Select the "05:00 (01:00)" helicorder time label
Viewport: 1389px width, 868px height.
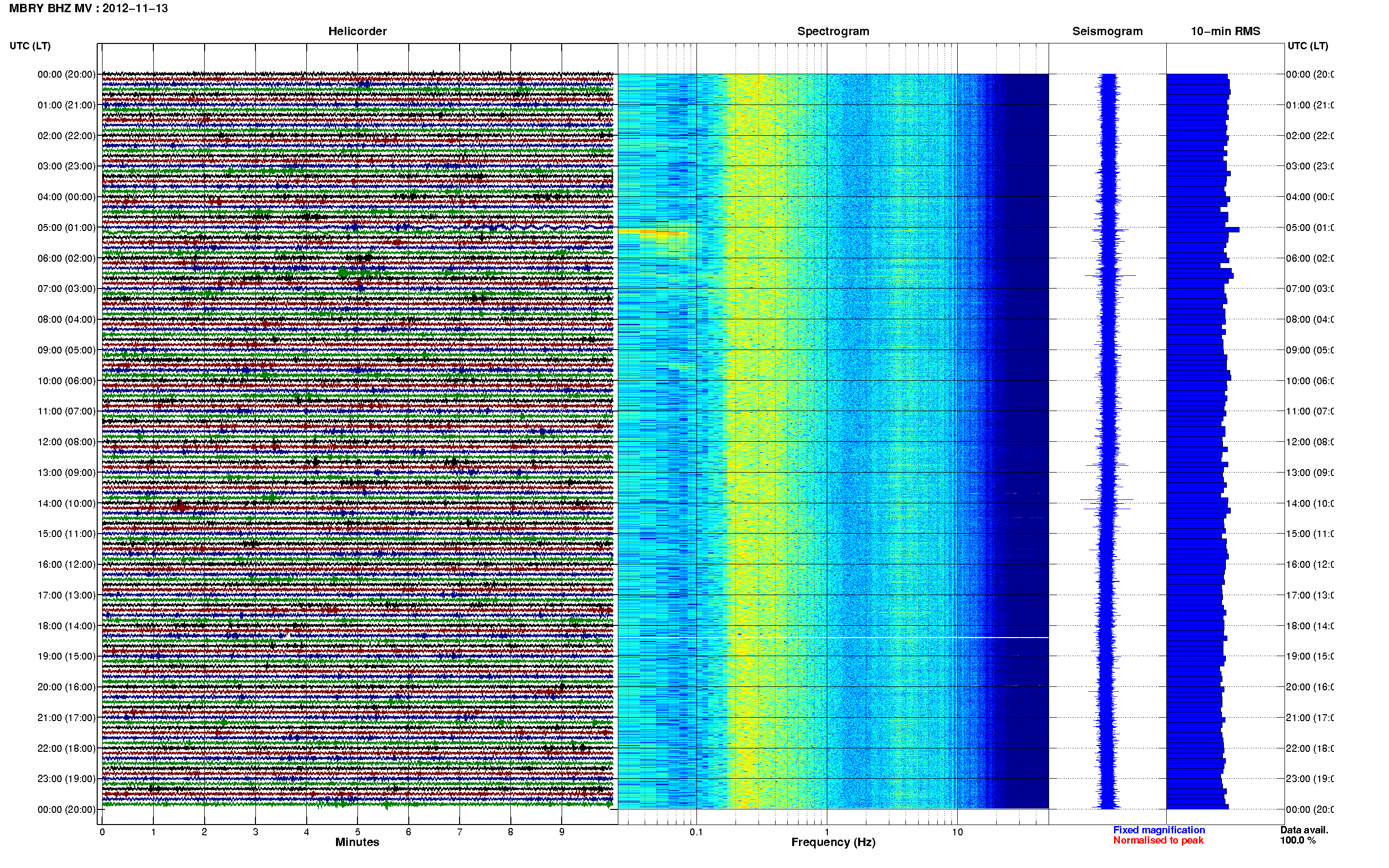pyautogui.click(x=66, y=227)
